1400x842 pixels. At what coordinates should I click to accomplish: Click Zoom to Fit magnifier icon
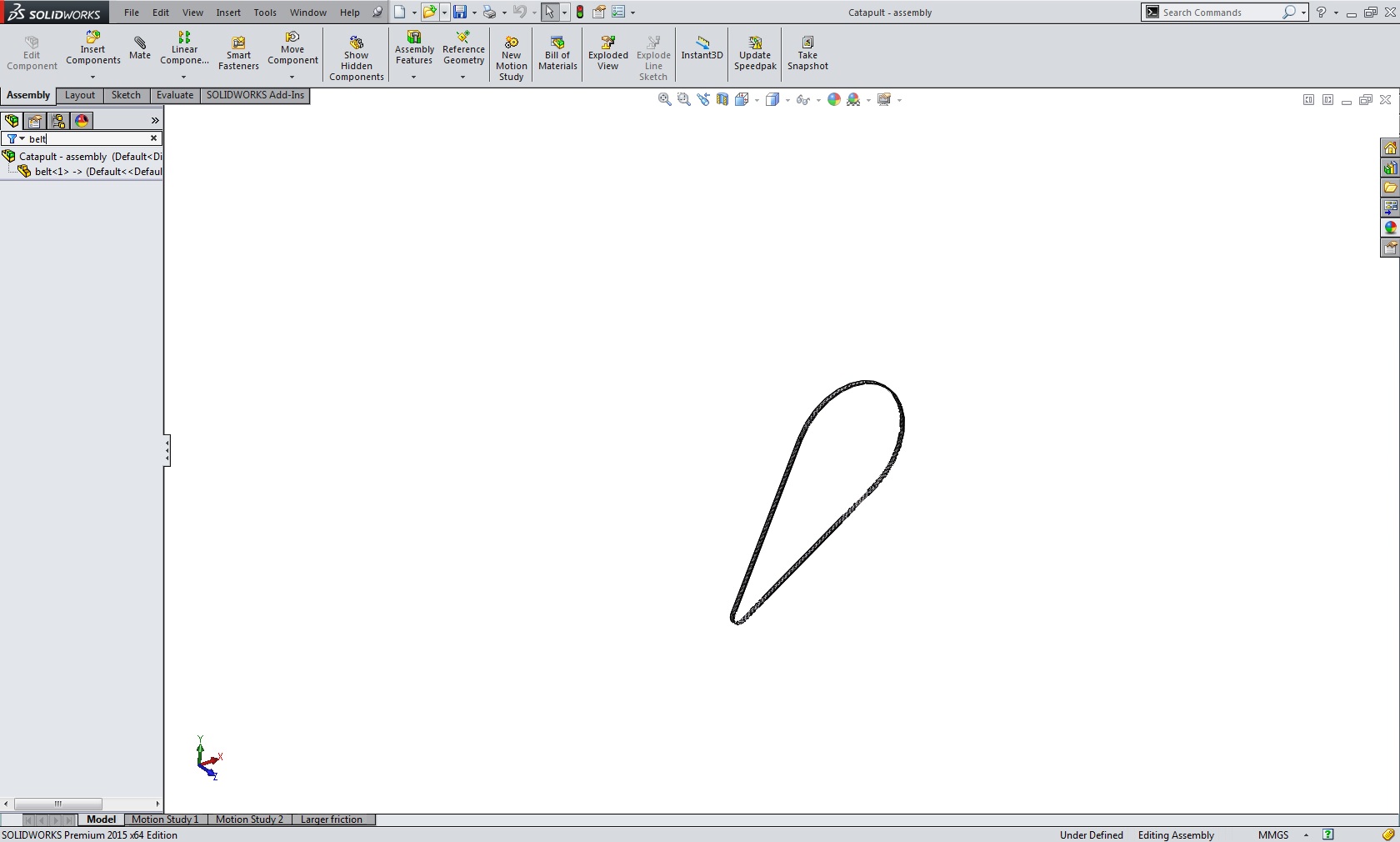pos(664,99)
